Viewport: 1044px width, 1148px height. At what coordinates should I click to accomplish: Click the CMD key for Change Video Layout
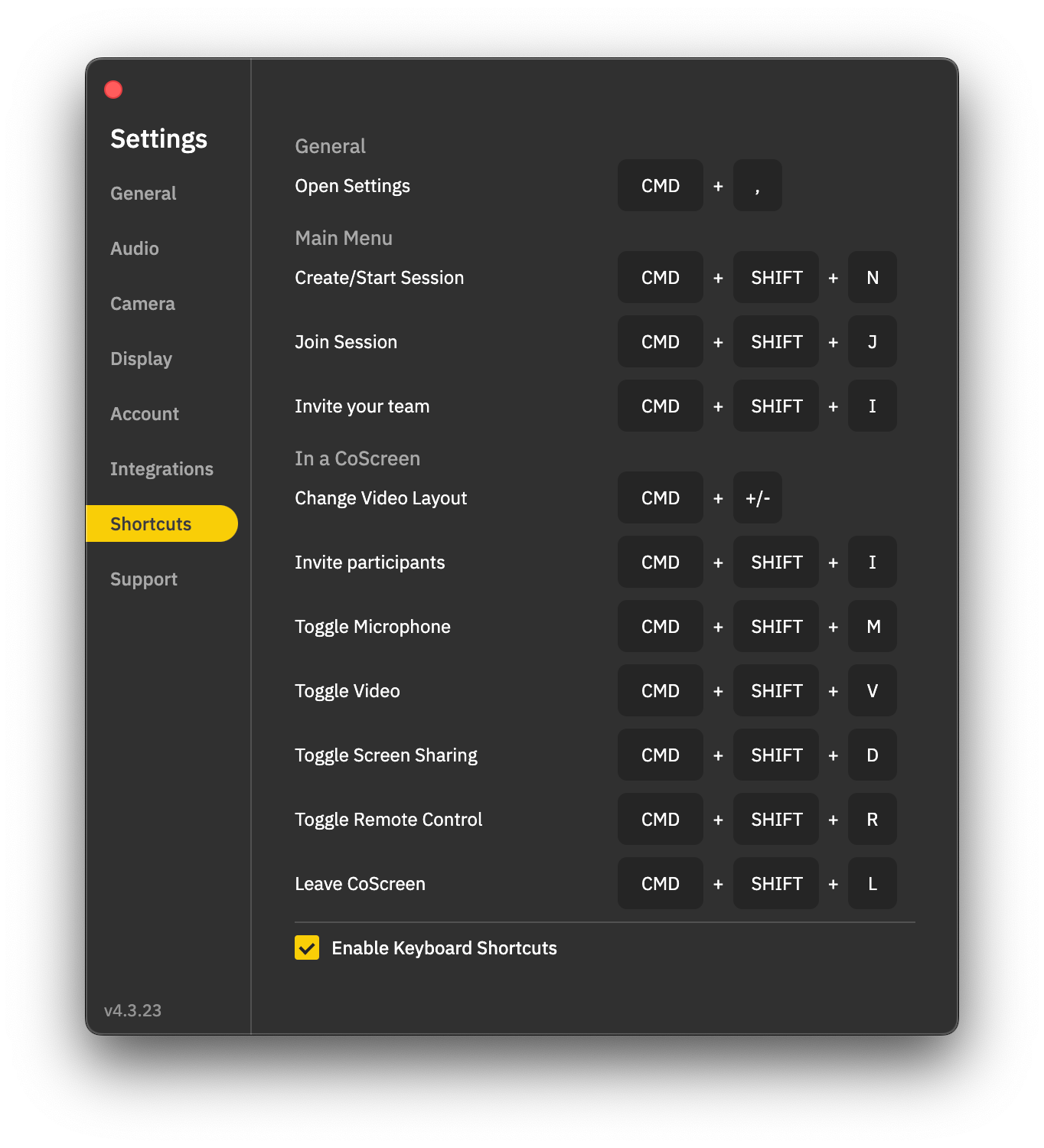click(x=661, y=497)
